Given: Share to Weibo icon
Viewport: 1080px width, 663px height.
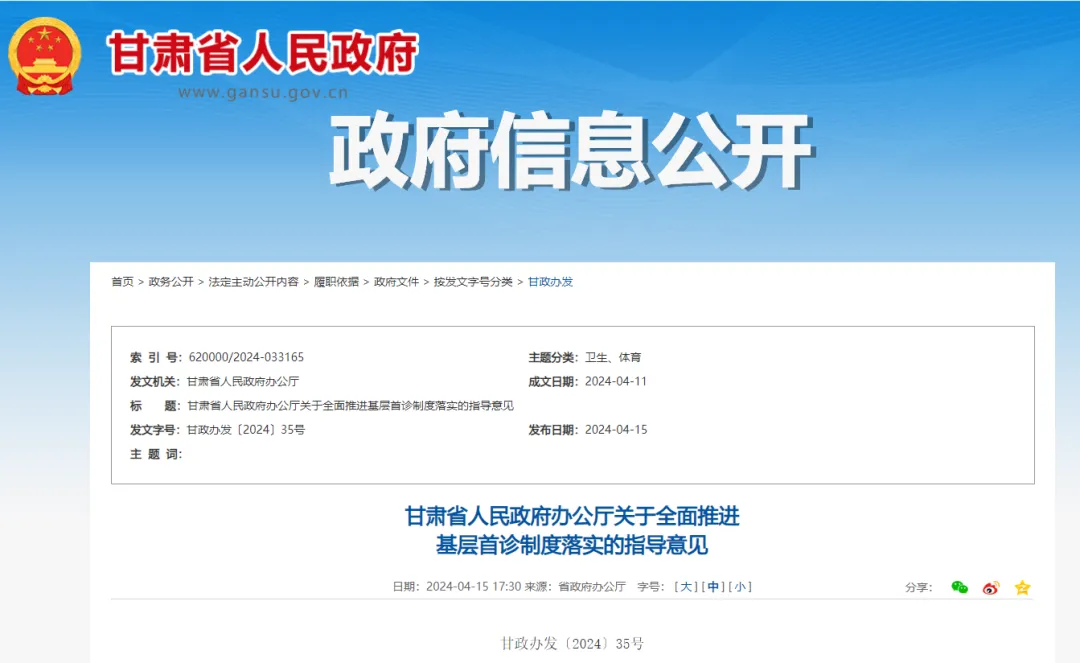Looking at the screenshot, I should pos(990,587).
